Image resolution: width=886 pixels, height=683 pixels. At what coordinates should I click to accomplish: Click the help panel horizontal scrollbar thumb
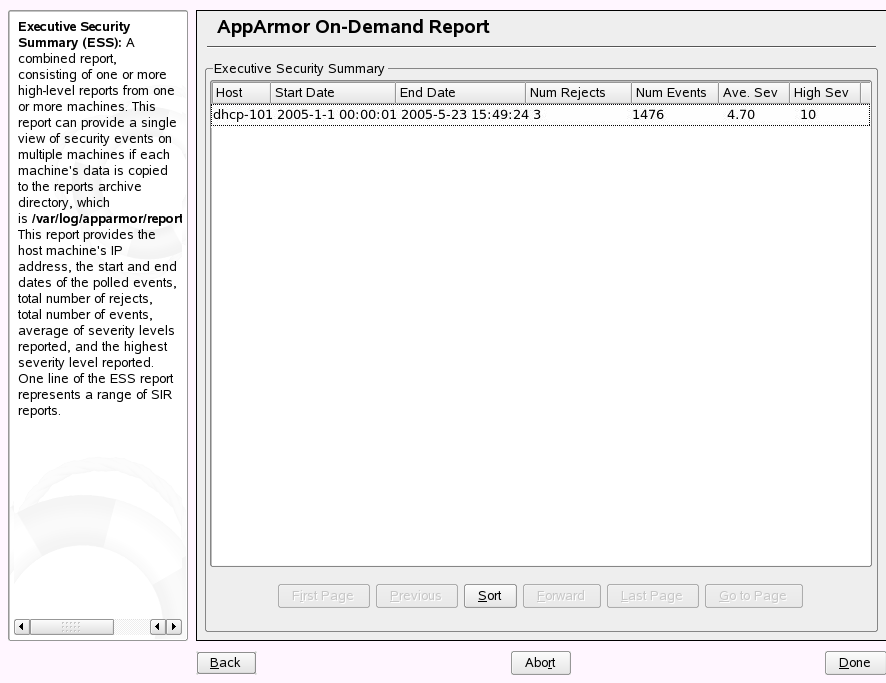click(x=72, y=627)
